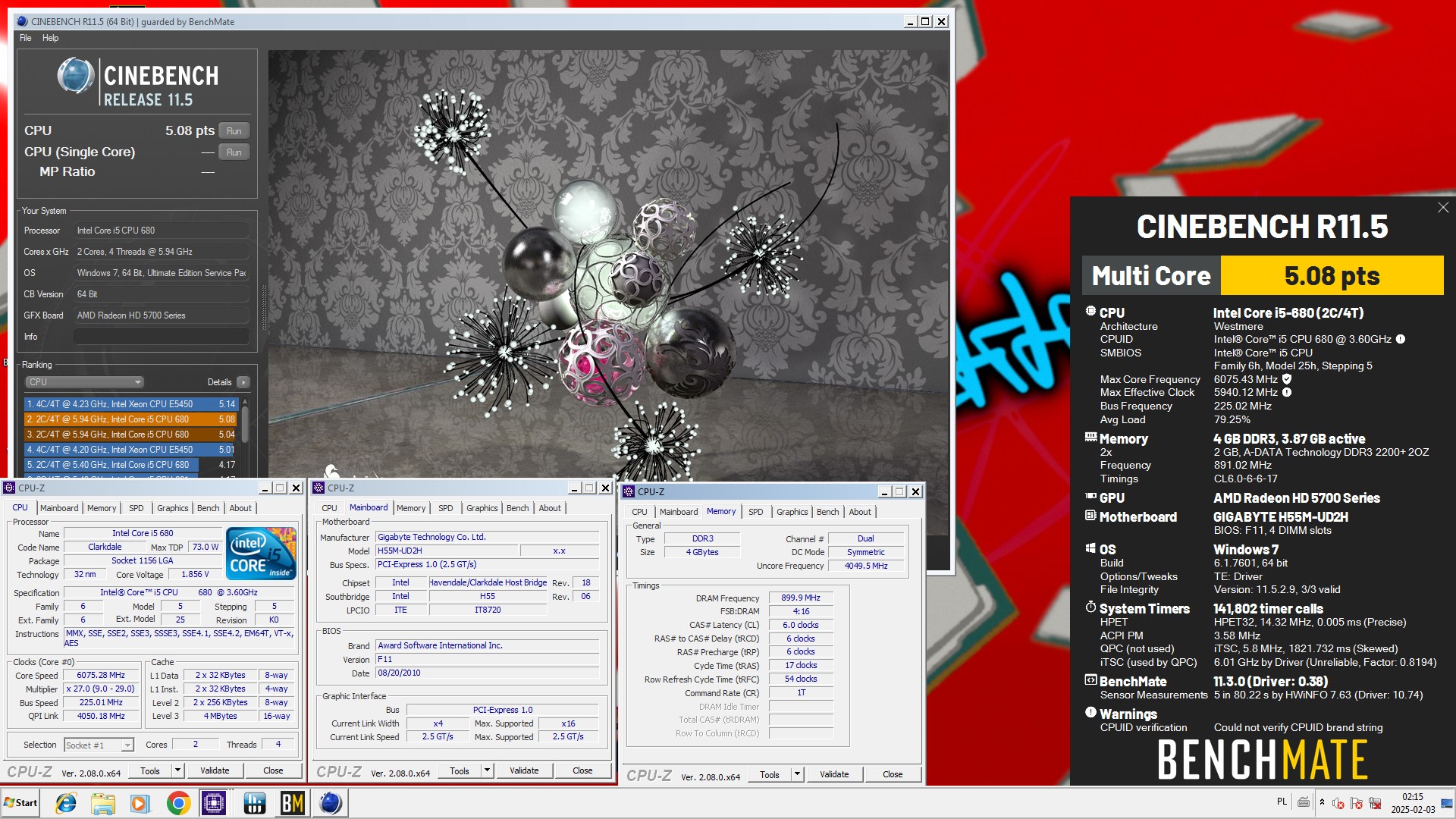Toggle the ranking Details arrow button
Viewport: 1456px width, 819px height.
coord(243,382)
